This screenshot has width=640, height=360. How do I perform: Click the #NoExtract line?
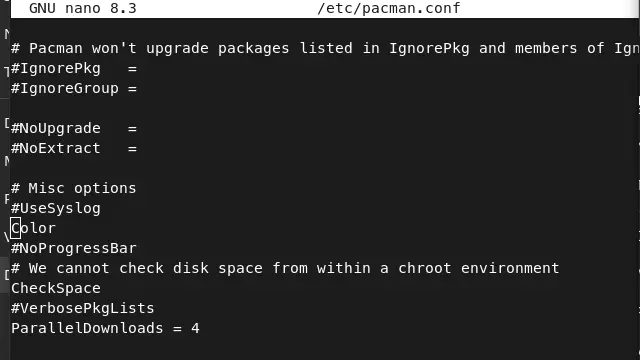coord(73,149)
